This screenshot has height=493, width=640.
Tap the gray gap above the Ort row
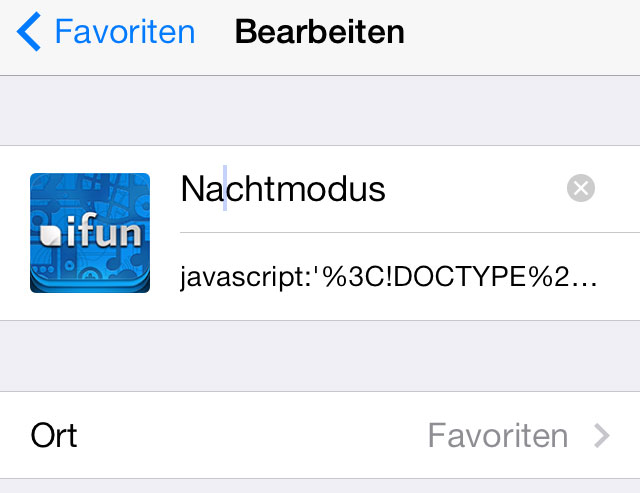point(320,356)
